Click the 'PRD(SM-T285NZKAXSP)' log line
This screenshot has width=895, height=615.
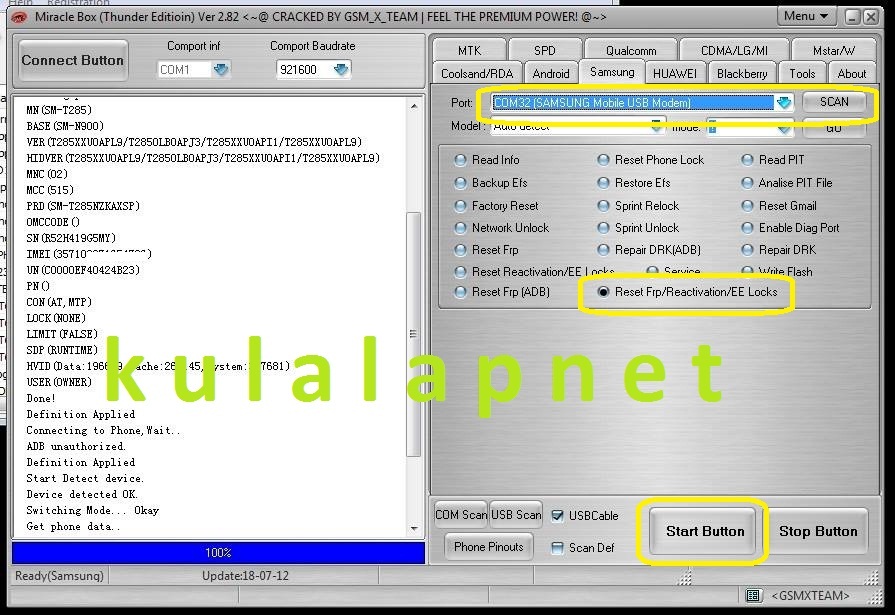pos(83,206)
